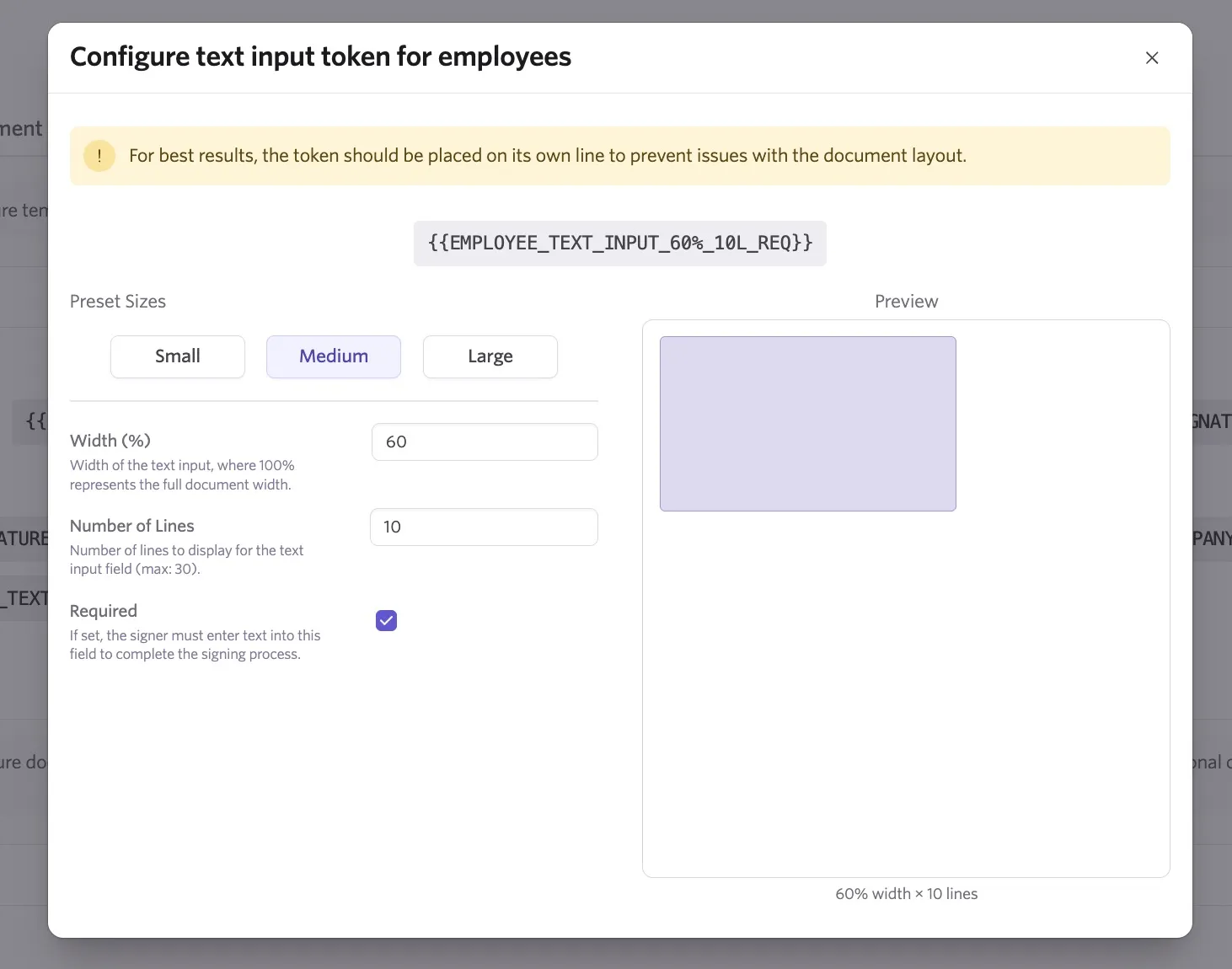Click the Preset Sizes label
This screenshot has width=1232, height=969.
tap(118, 302)
